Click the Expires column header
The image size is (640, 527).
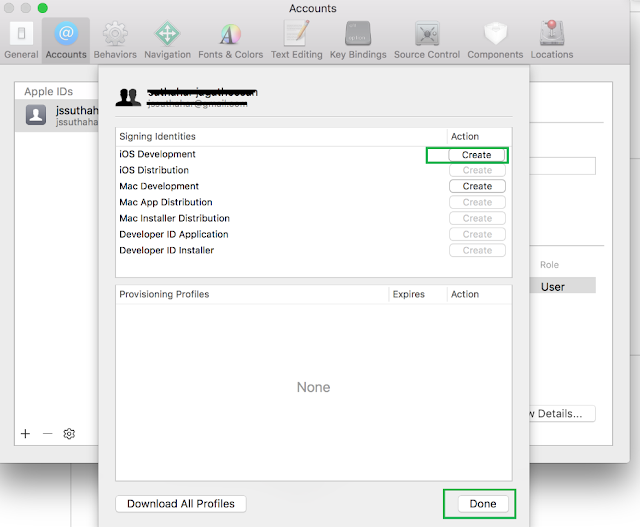[x=418, y=294]
